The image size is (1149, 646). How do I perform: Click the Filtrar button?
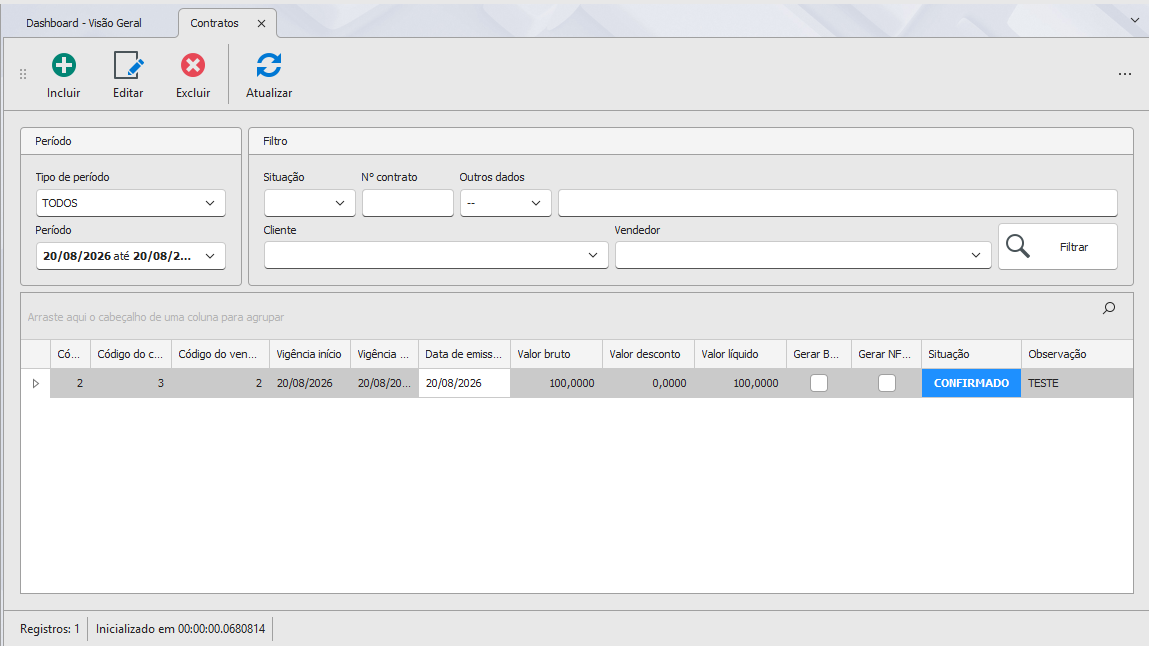pos(1057,247)
